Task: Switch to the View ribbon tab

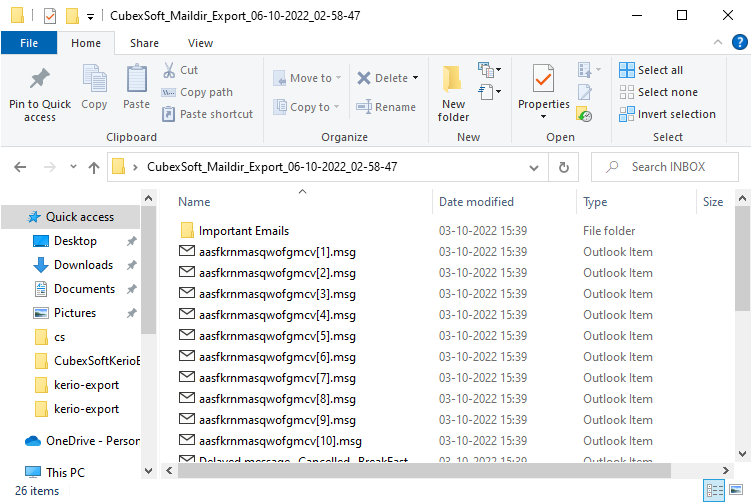Action: click(200, 43)
